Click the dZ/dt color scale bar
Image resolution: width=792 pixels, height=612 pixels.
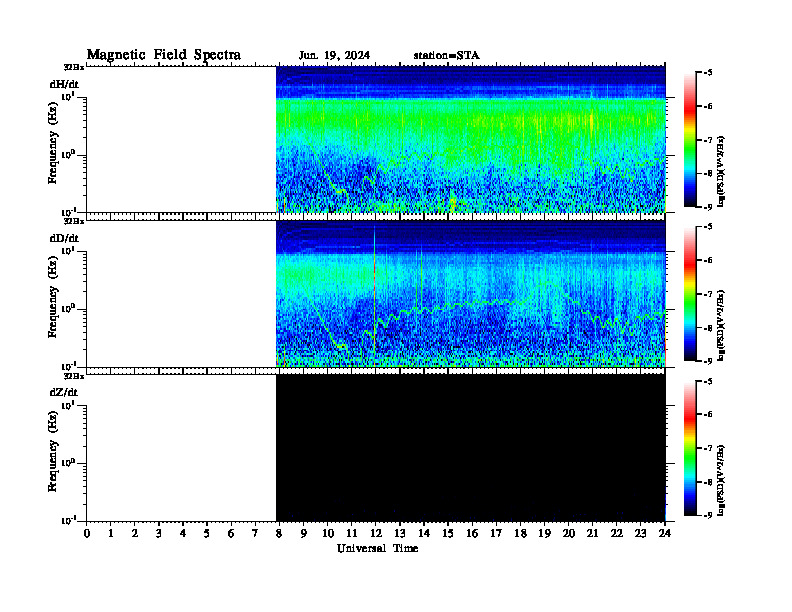[689, 448]
